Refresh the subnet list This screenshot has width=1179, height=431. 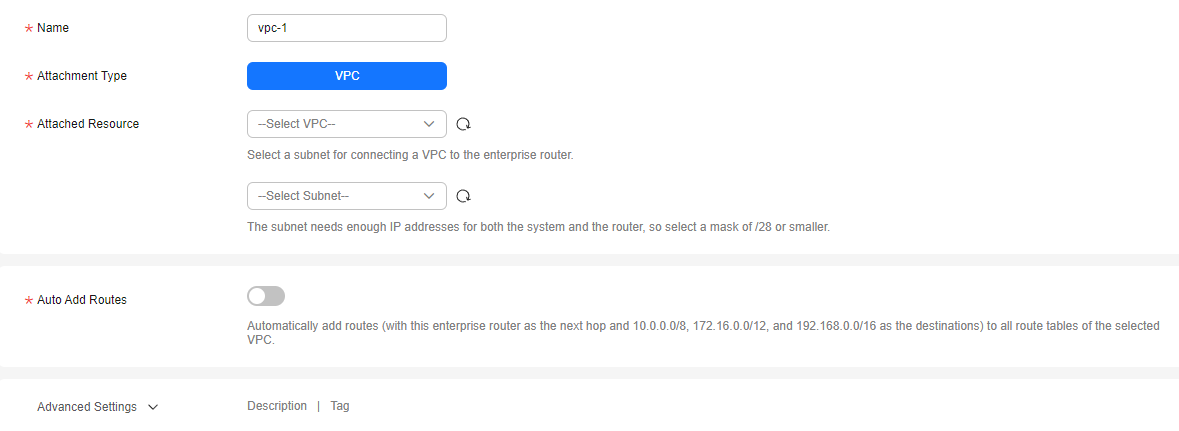pyautogui.click(x=463, y=196)
